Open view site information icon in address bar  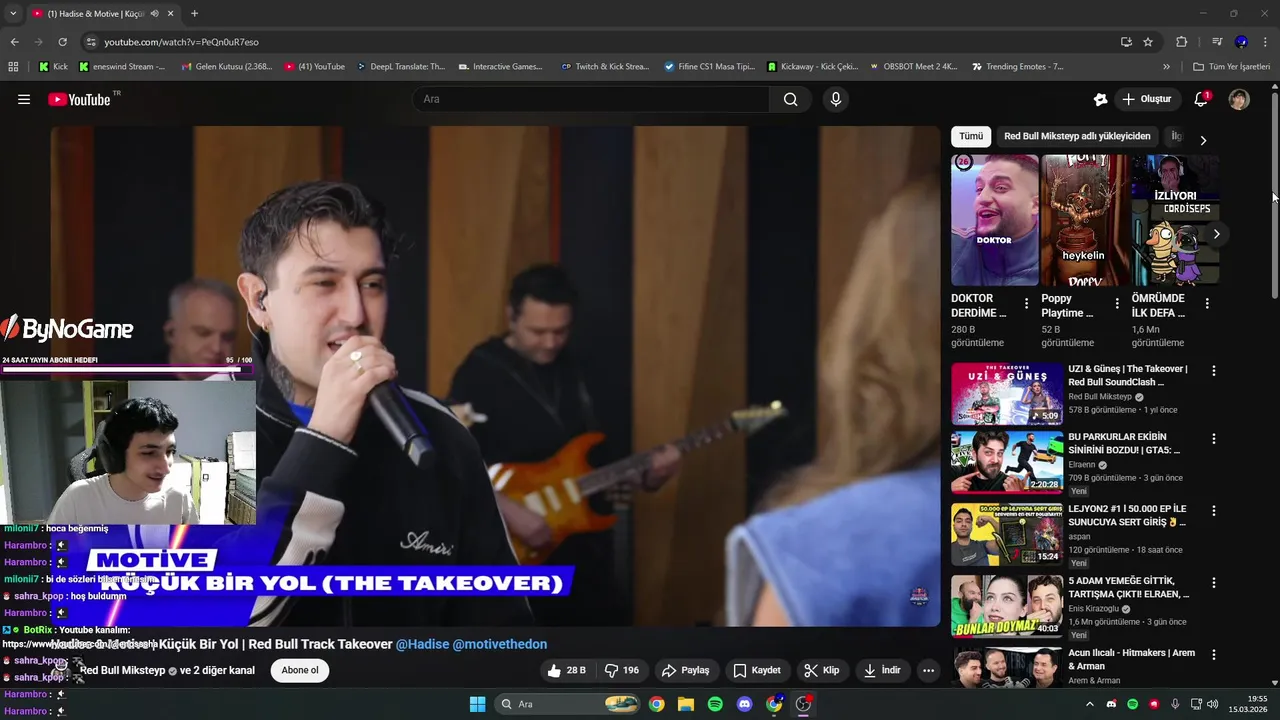pyautogui.click(x=91, y=42)
